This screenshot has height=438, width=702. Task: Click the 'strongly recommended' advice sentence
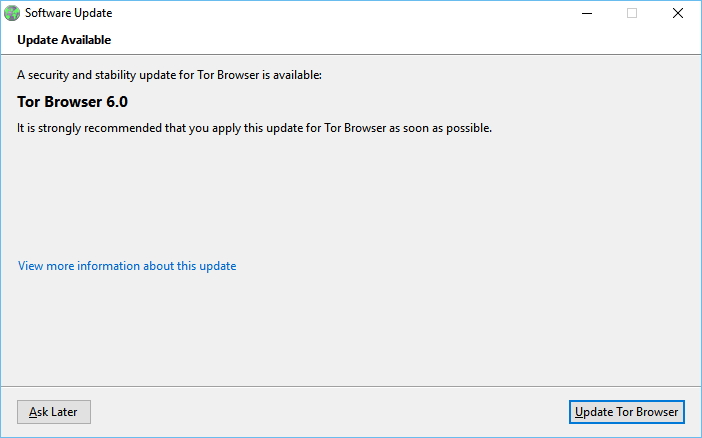click(x=255, y=128)
